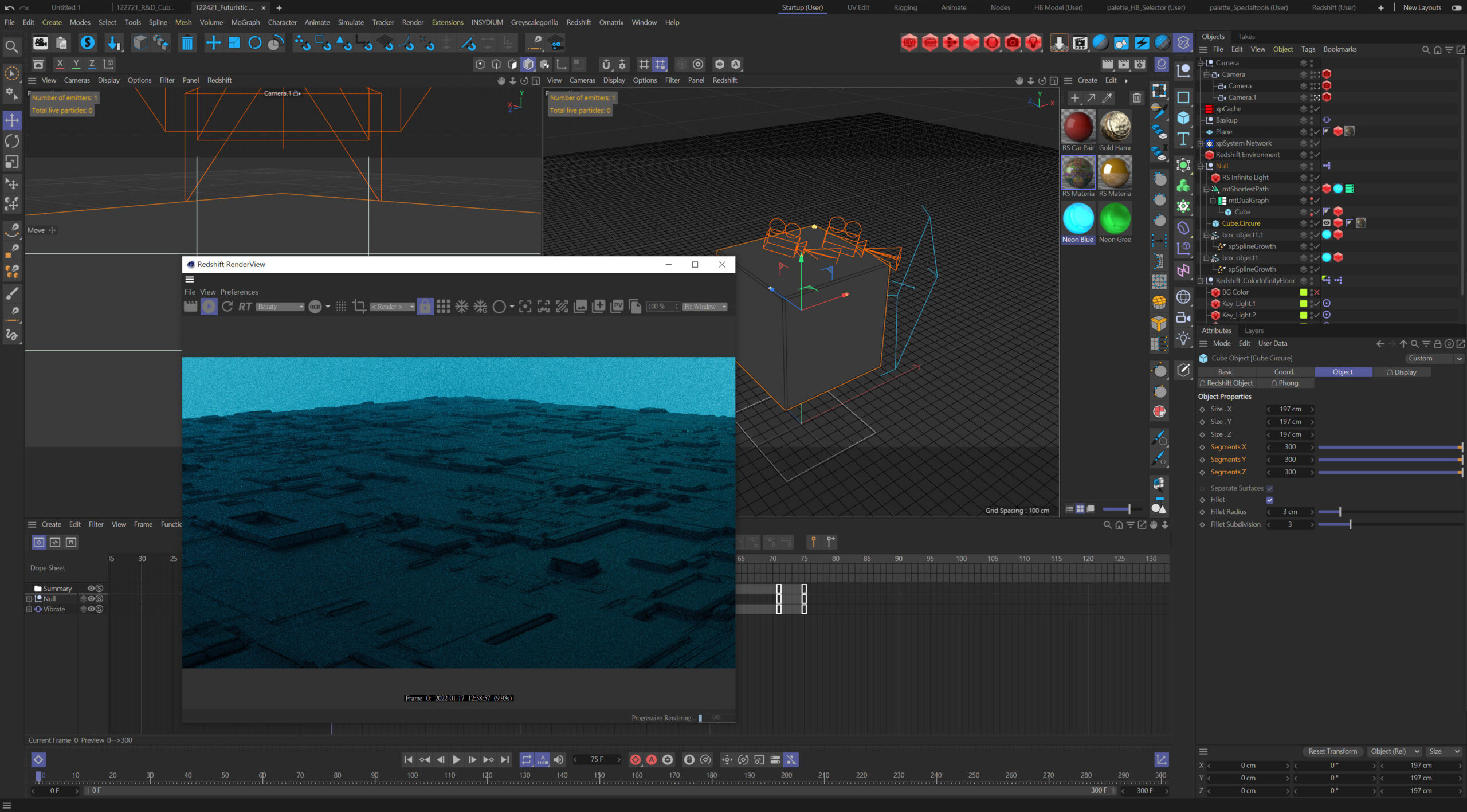Screen dimensions: 1467x812
Task: Select the Move tool in left toolbar
Action: pyautogui.click(x=12, y=120)
